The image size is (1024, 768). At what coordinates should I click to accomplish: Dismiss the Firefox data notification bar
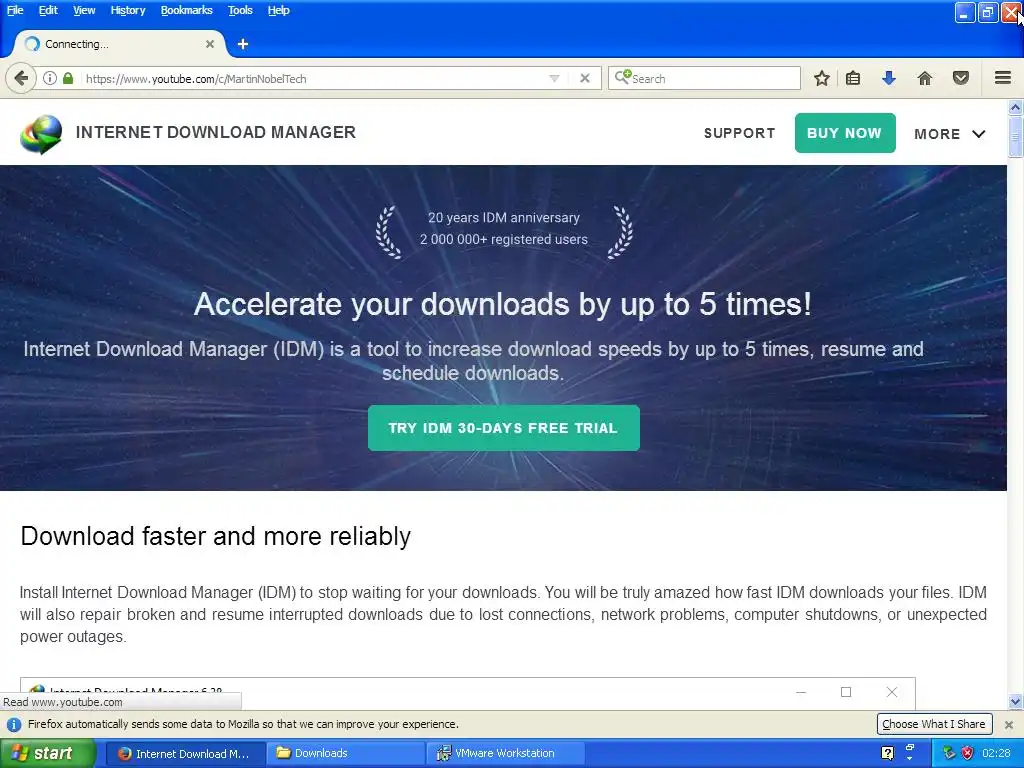1008,724
